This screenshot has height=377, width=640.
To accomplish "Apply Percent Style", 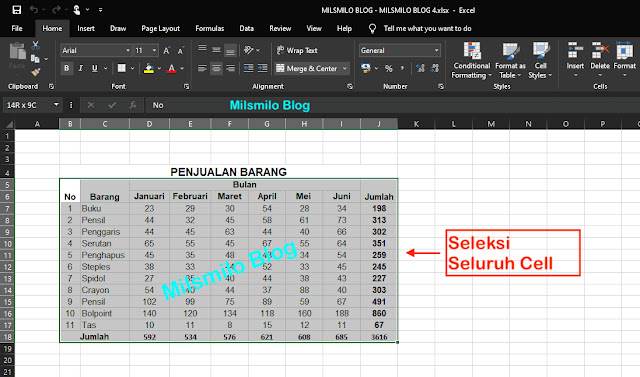I will (389, 69).
